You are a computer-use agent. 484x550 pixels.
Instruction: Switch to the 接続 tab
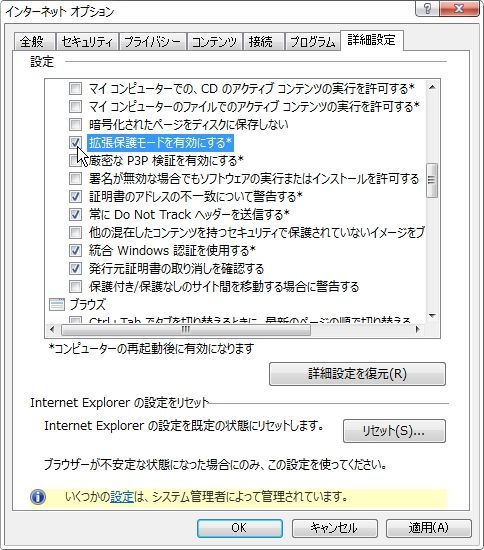pos(263,42)
